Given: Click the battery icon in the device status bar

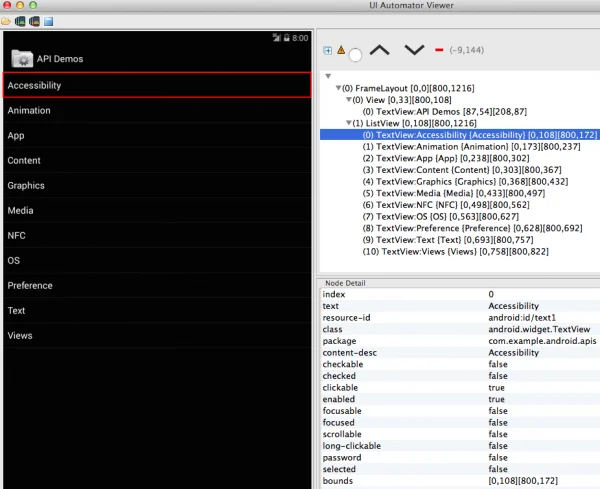Looking at the screenshot, I should click(287, 37).
